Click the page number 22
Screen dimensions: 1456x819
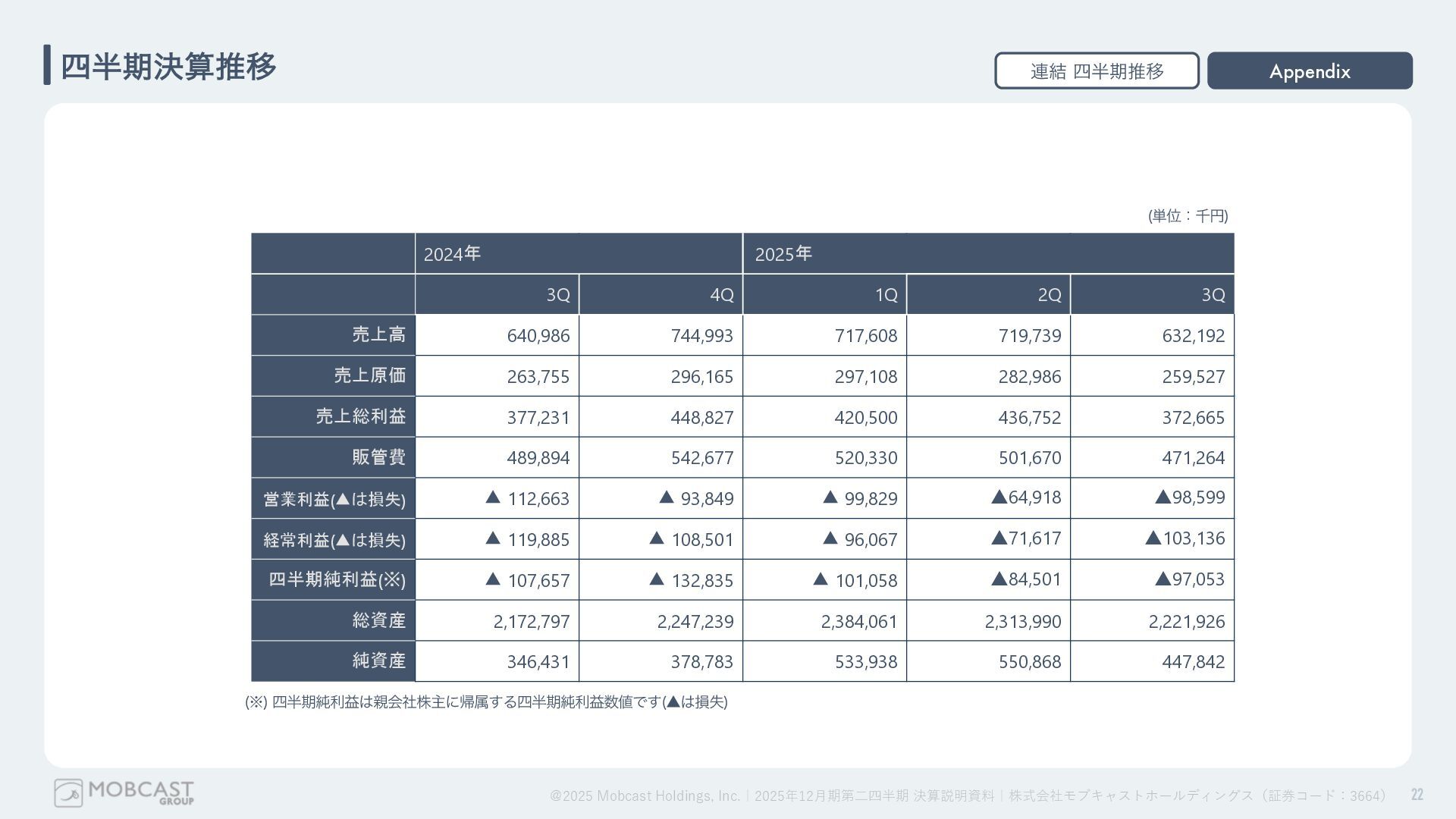(x=1417, y=795)
